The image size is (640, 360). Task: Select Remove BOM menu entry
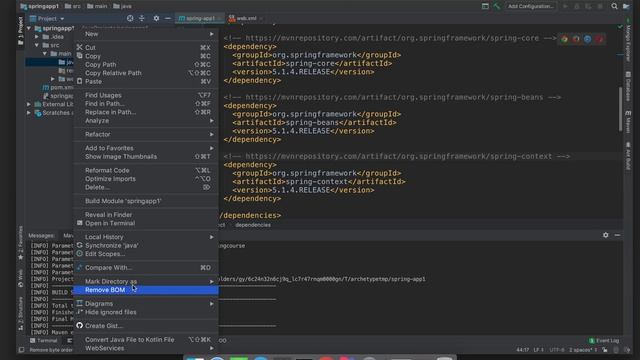146,290
